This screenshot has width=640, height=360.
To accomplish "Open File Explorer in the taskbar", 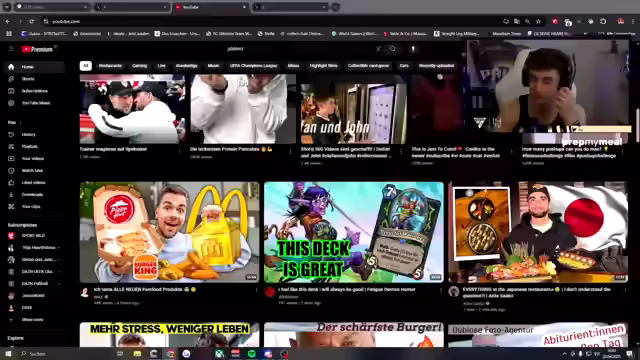I will [137, 353].
